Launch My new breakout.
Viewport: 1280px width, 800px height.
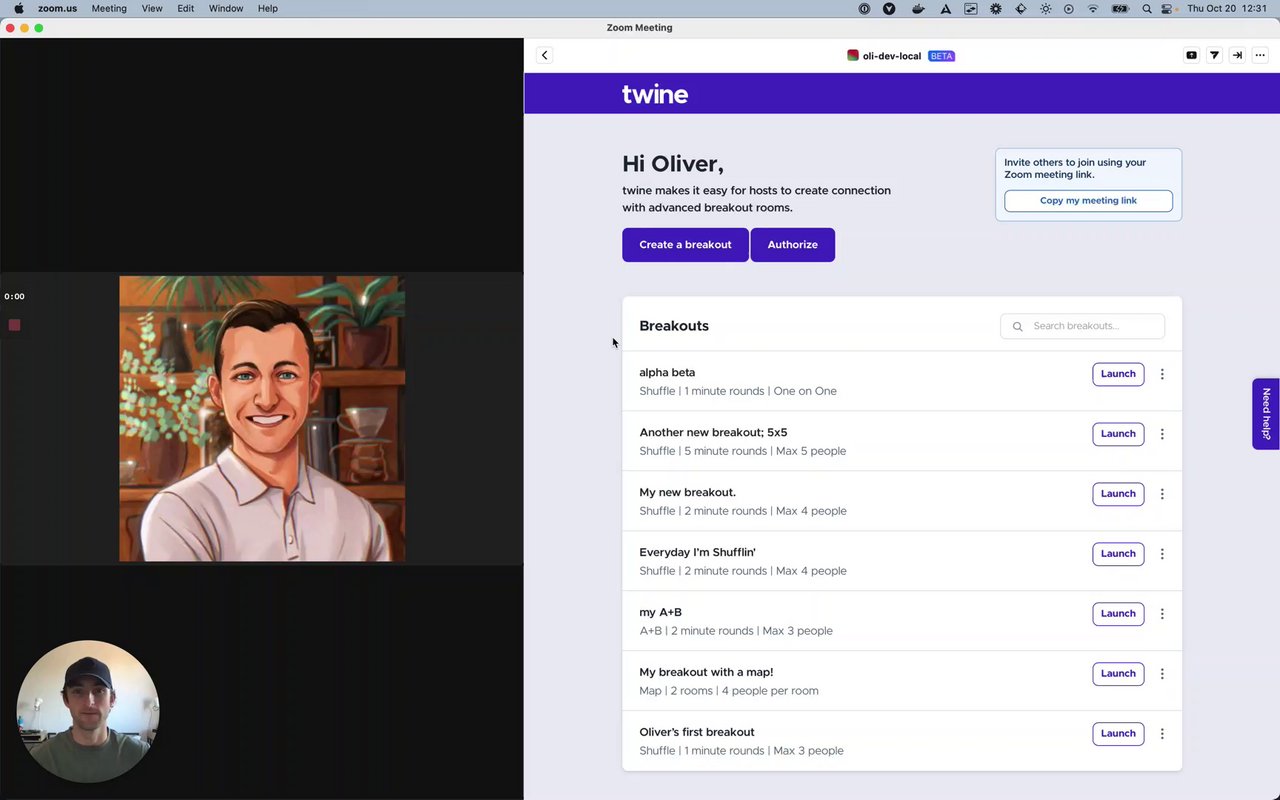click(x=1118, y=494)
